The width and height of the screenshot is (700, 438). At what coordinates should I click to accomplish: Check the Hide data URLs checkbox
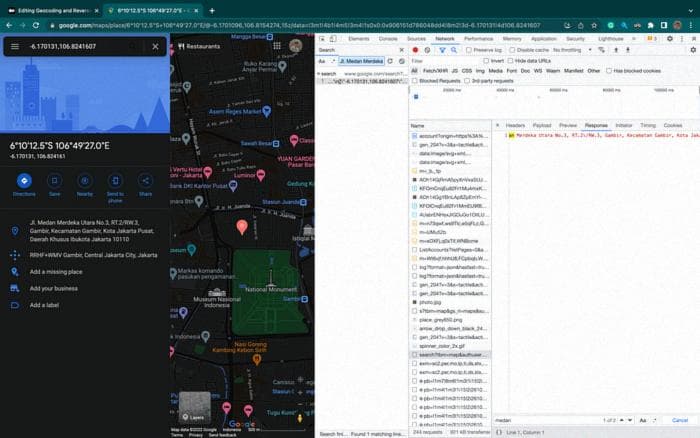(510, 61)
